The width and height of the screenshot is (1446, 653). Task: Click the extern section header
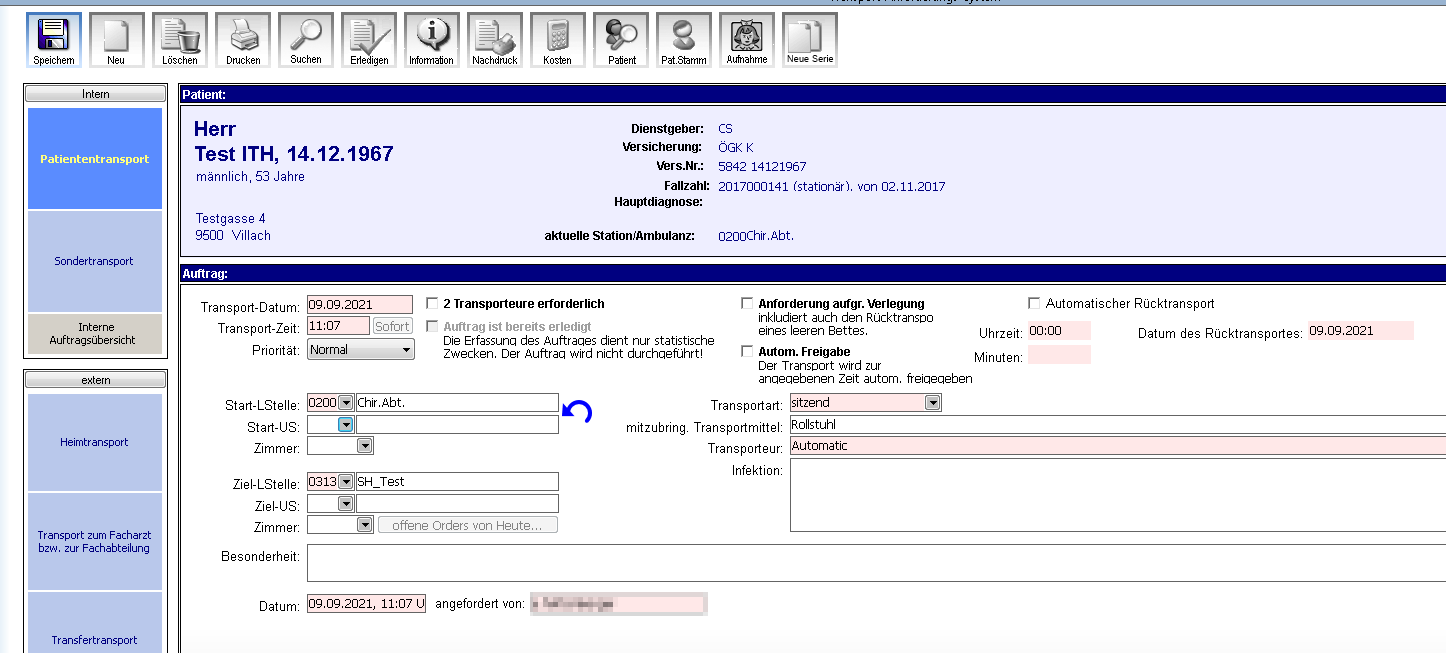click(x=96, y=380)
